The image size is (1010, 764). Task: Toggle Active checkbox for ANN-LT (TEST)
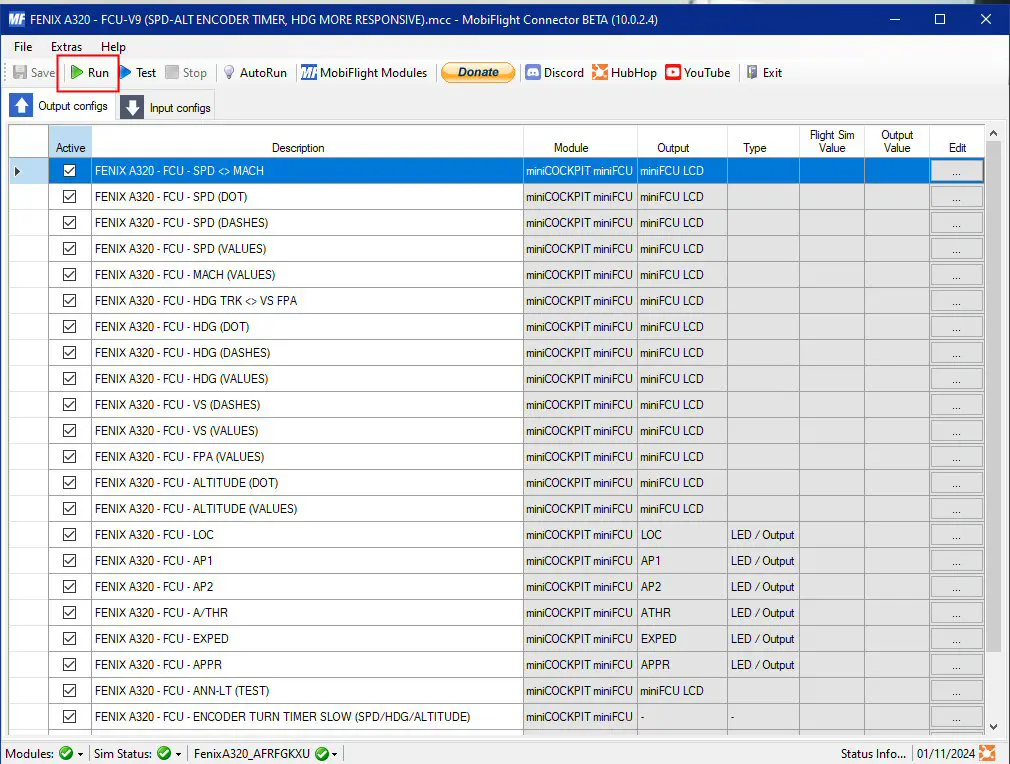70,691
